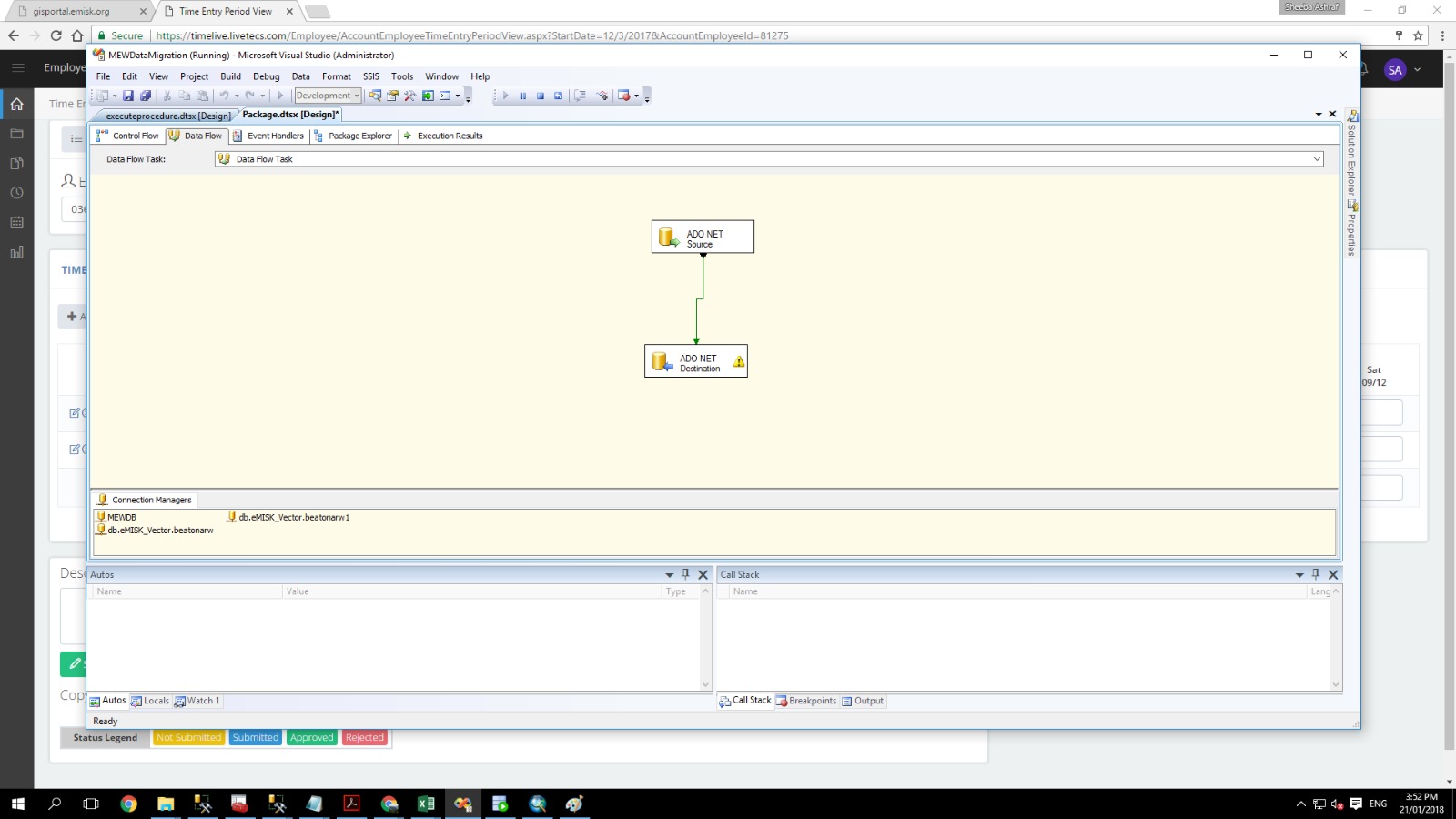Switch to the Breakpoints tab
Screen dimensions: 1456x819
click(x=806, y=701)
